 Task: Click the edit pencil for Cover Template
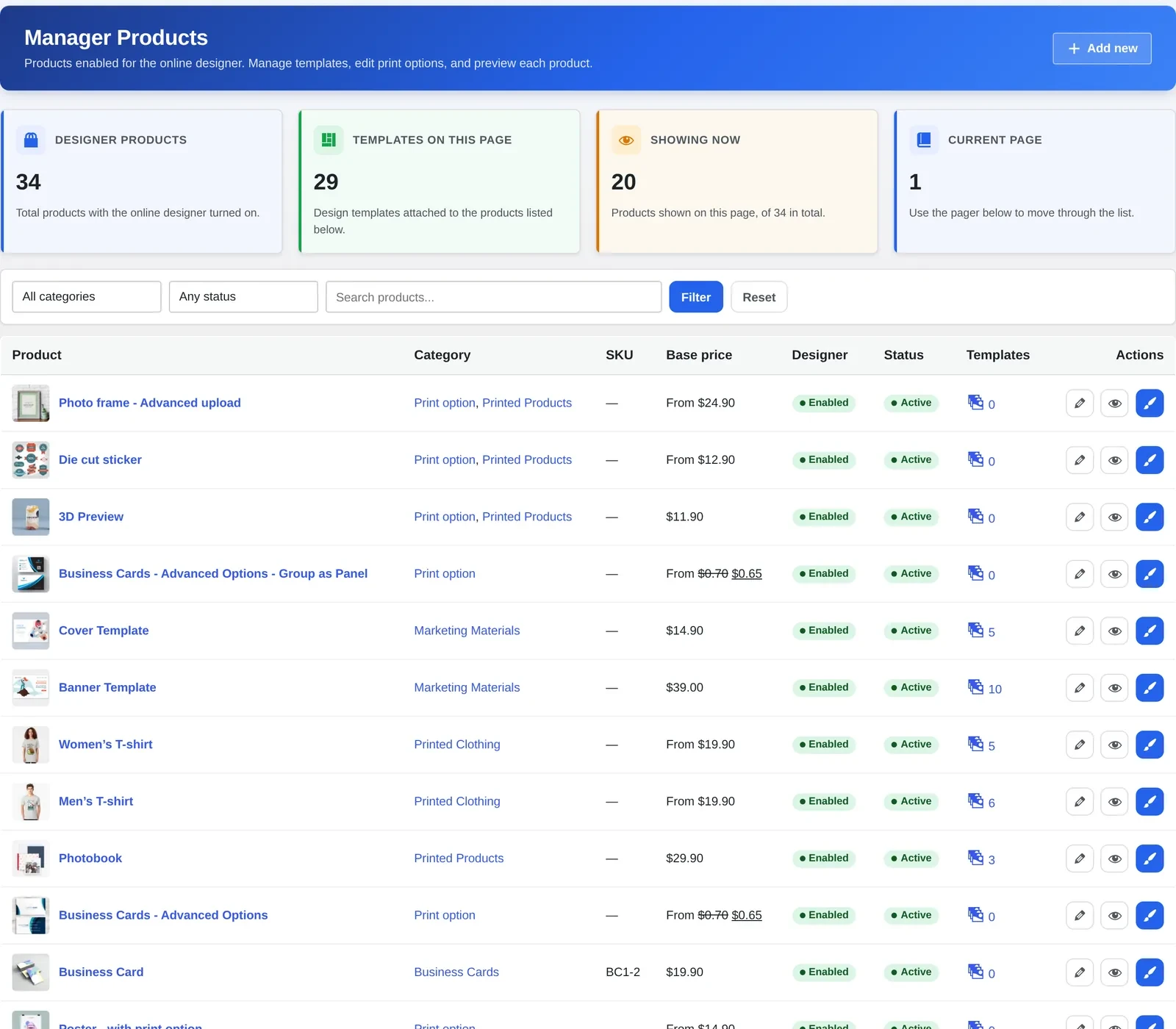tap(1080, 631)
